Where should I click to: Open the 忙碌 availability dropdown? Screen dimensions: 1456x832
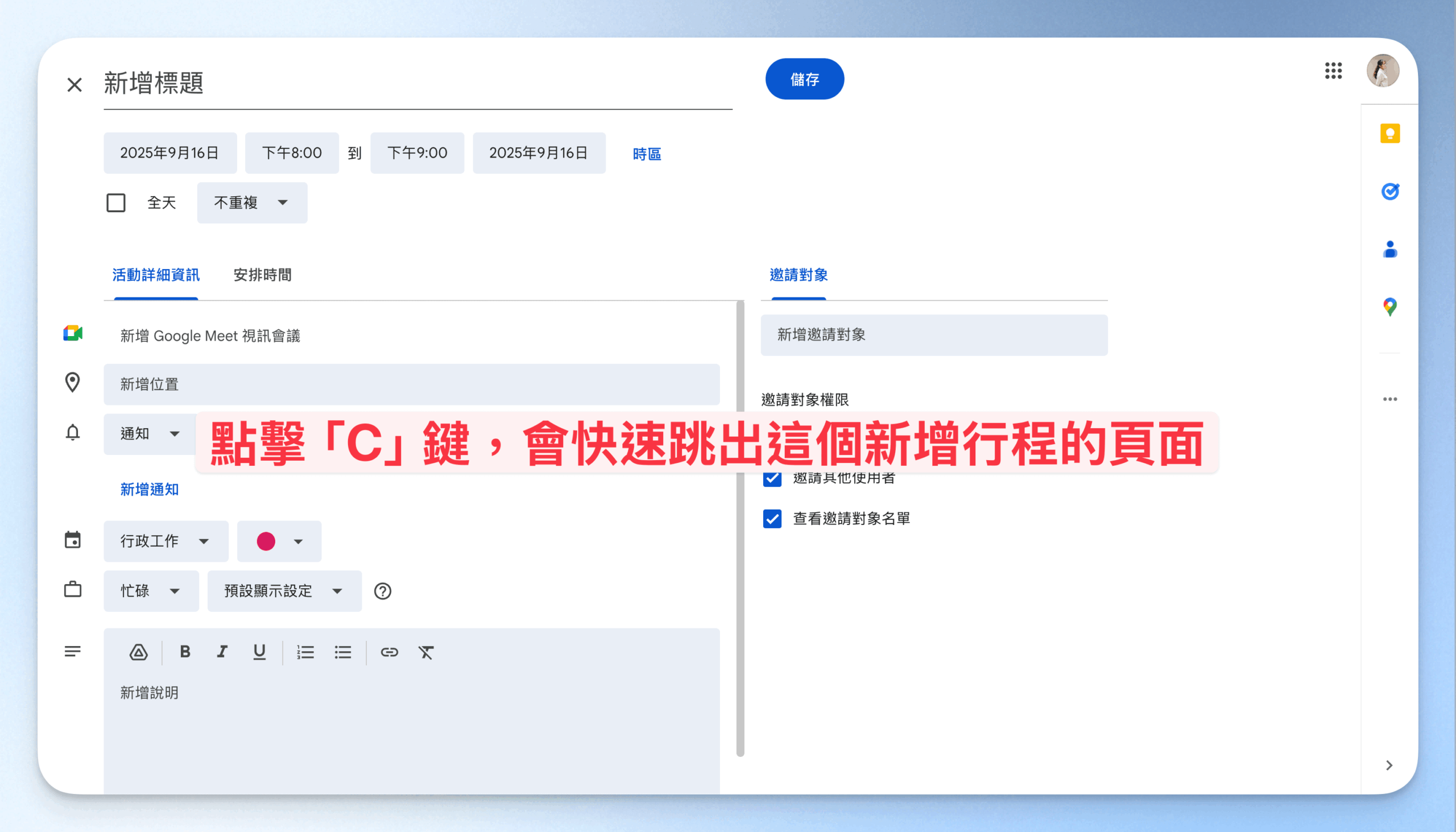(x=151, y=591)
